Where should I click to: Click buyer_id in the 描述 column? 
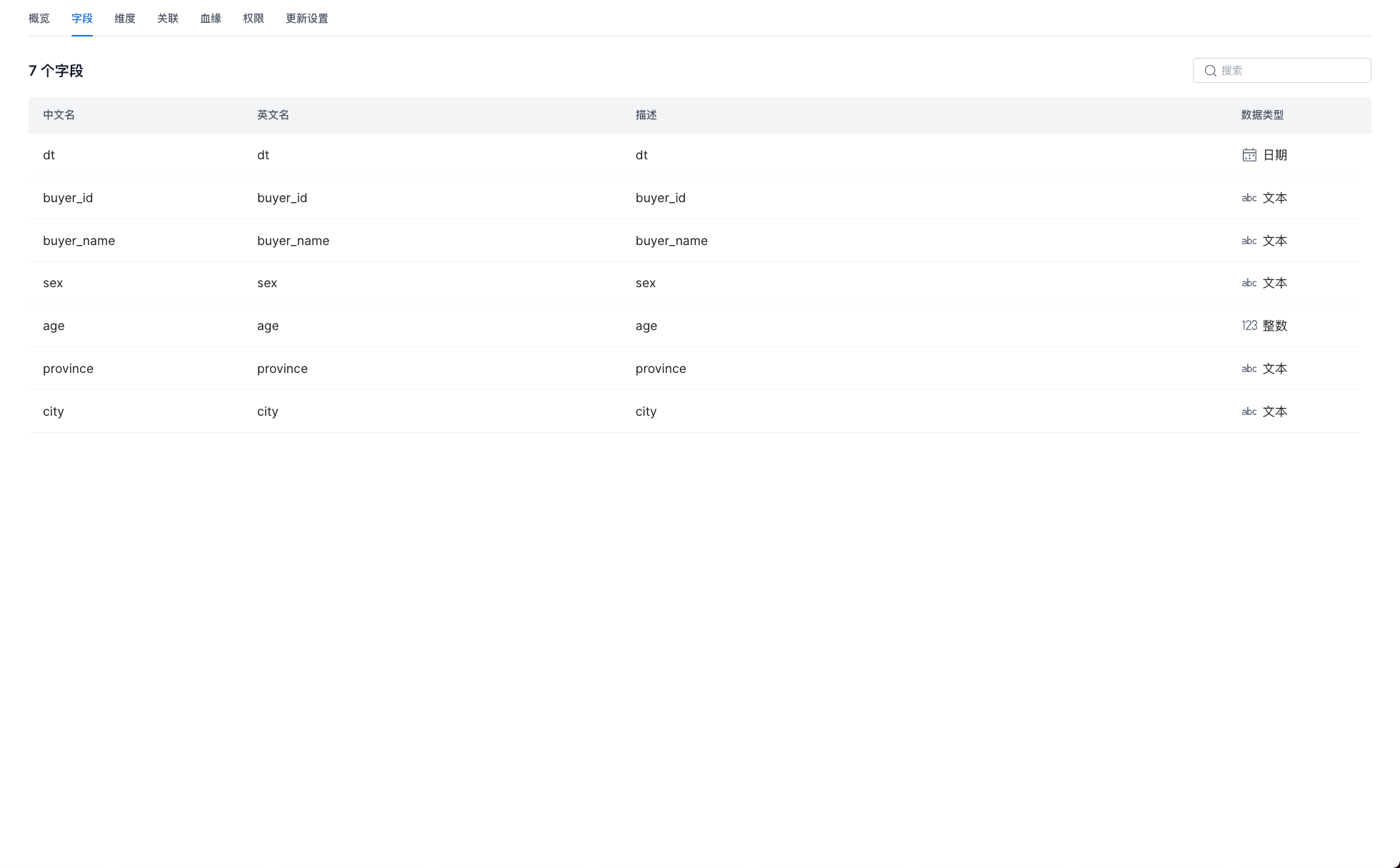pyautogui.click(x=661, y=198)
